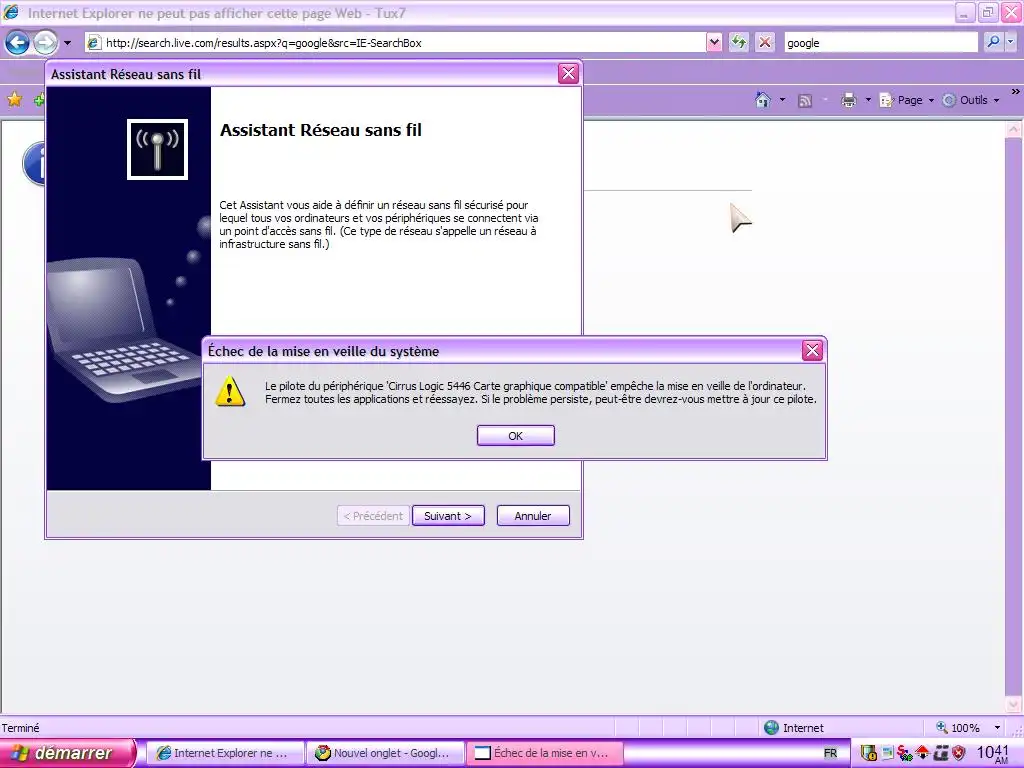Click the magnifier Search button
This screenshot has height=768, width=1024.
click(x=993, y=42)
